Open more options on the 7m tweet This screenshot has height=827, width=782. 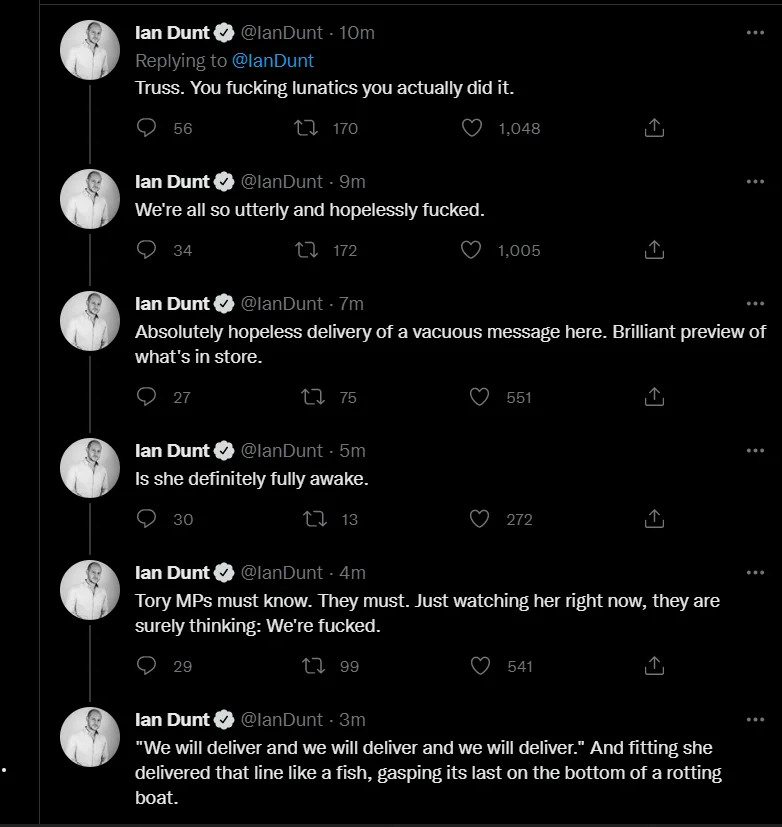[x=755, y=303]
